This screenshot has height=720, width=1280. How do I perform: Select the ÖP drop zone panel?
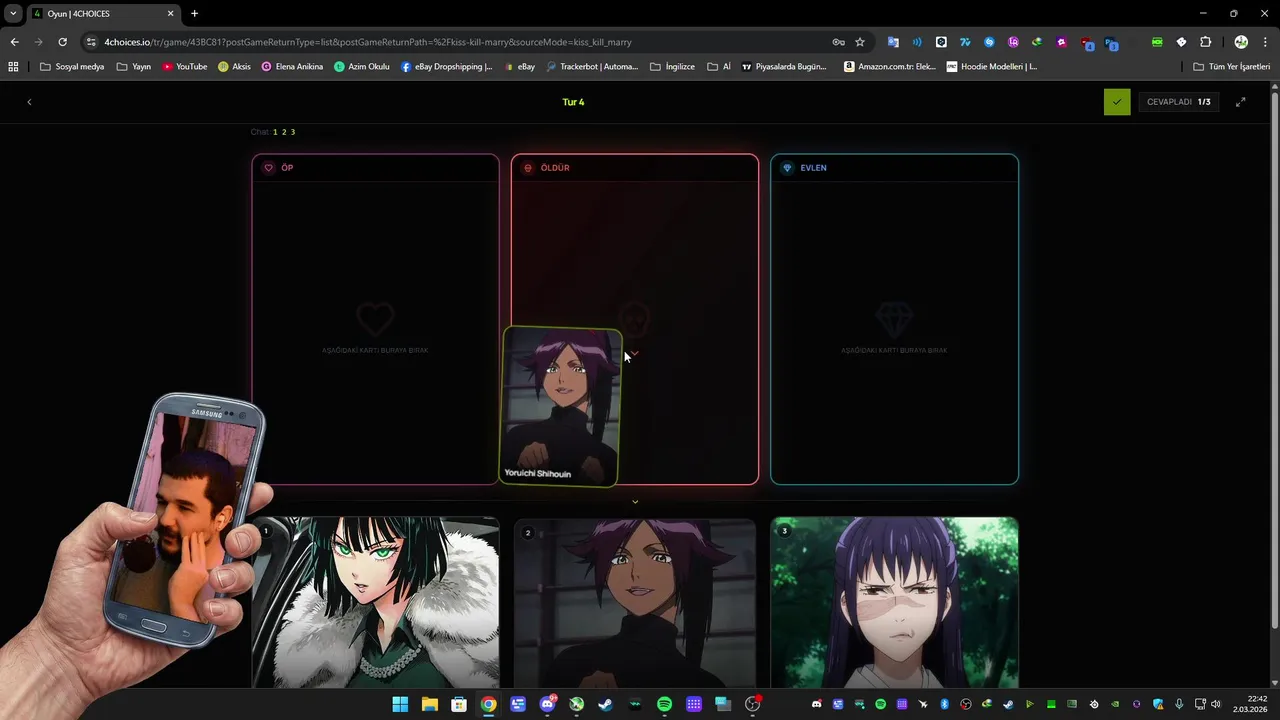pos(375,319)
